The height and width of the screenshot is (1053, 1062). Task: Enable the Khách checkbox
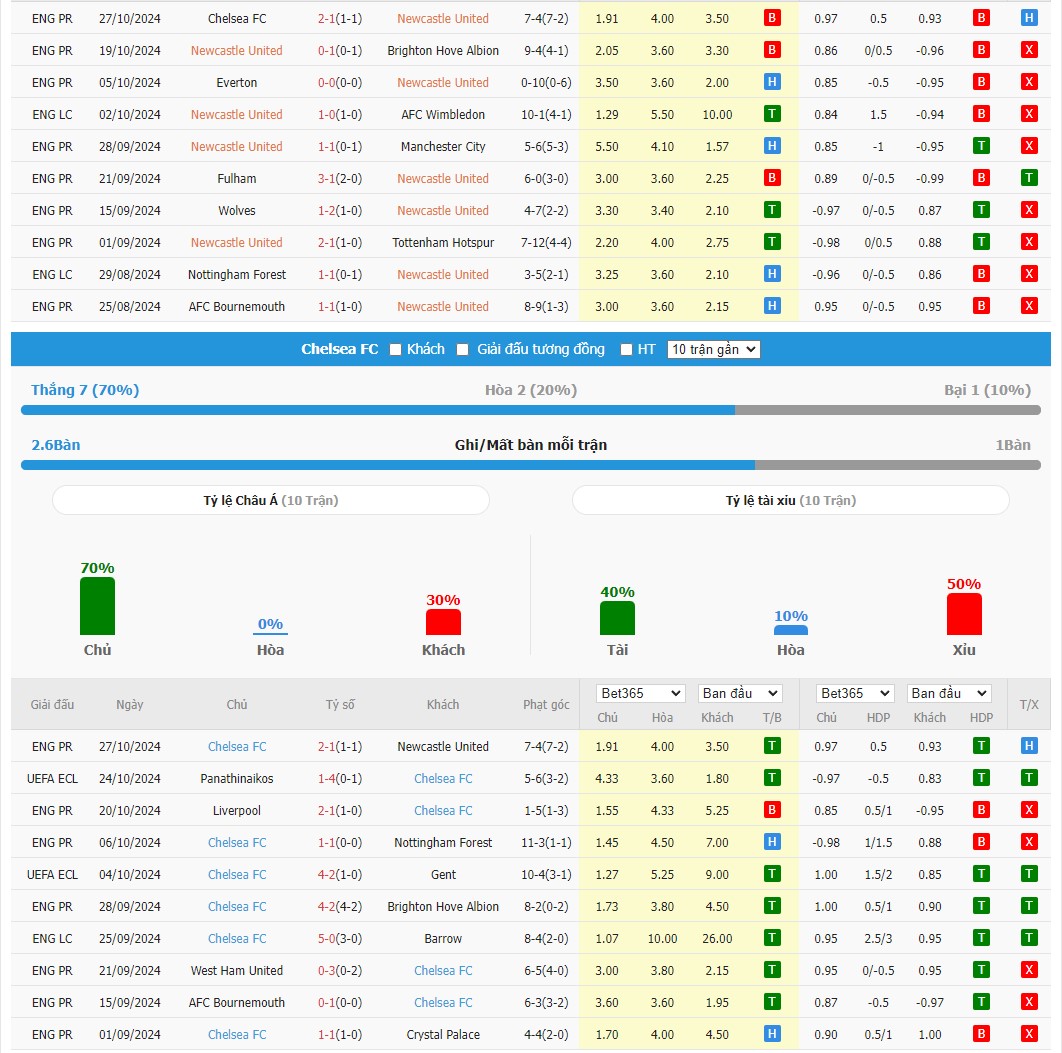coord(396,349)
